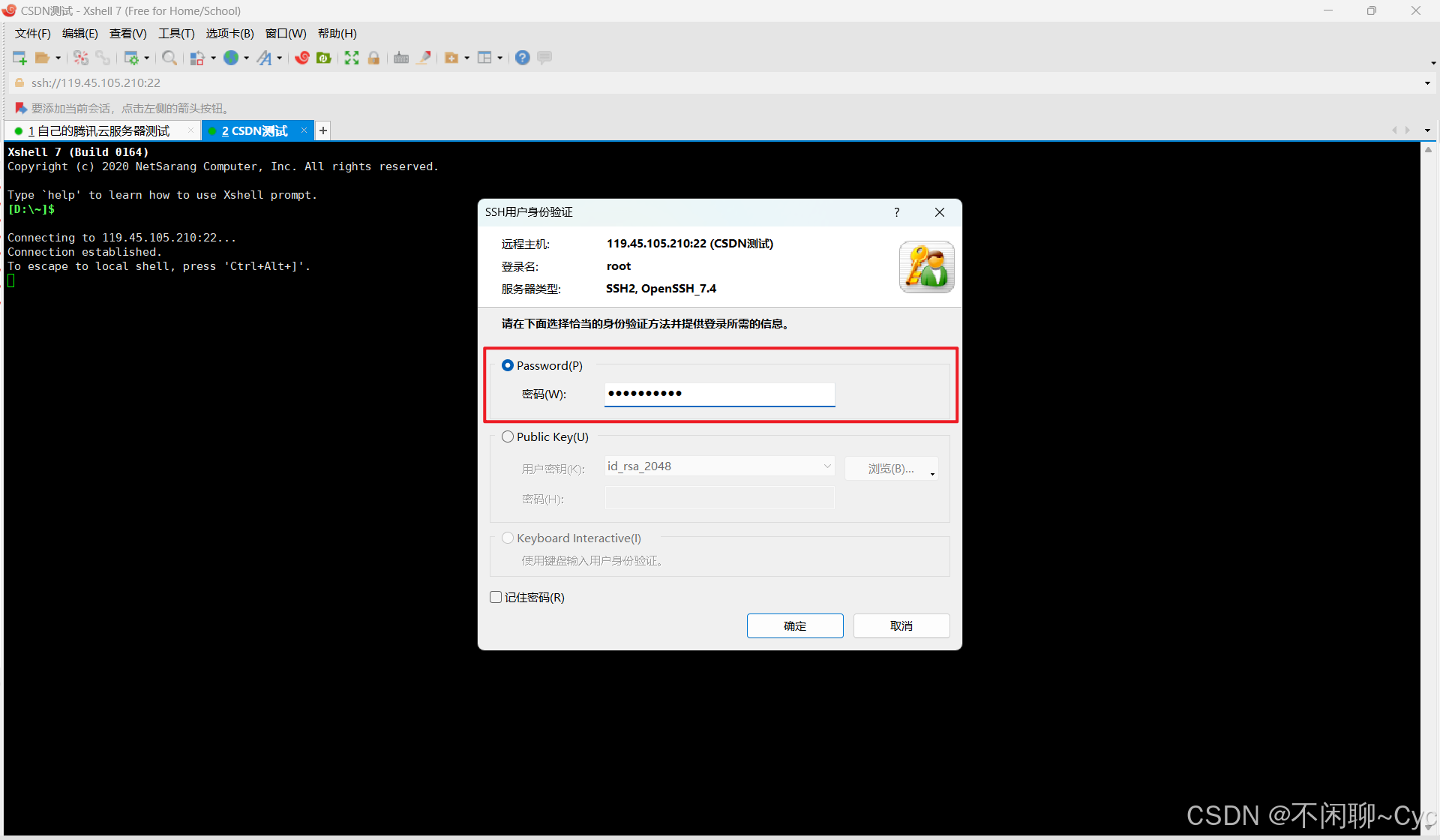Open the on-screen keyboard toolbar icon

(x=400, y=58)
